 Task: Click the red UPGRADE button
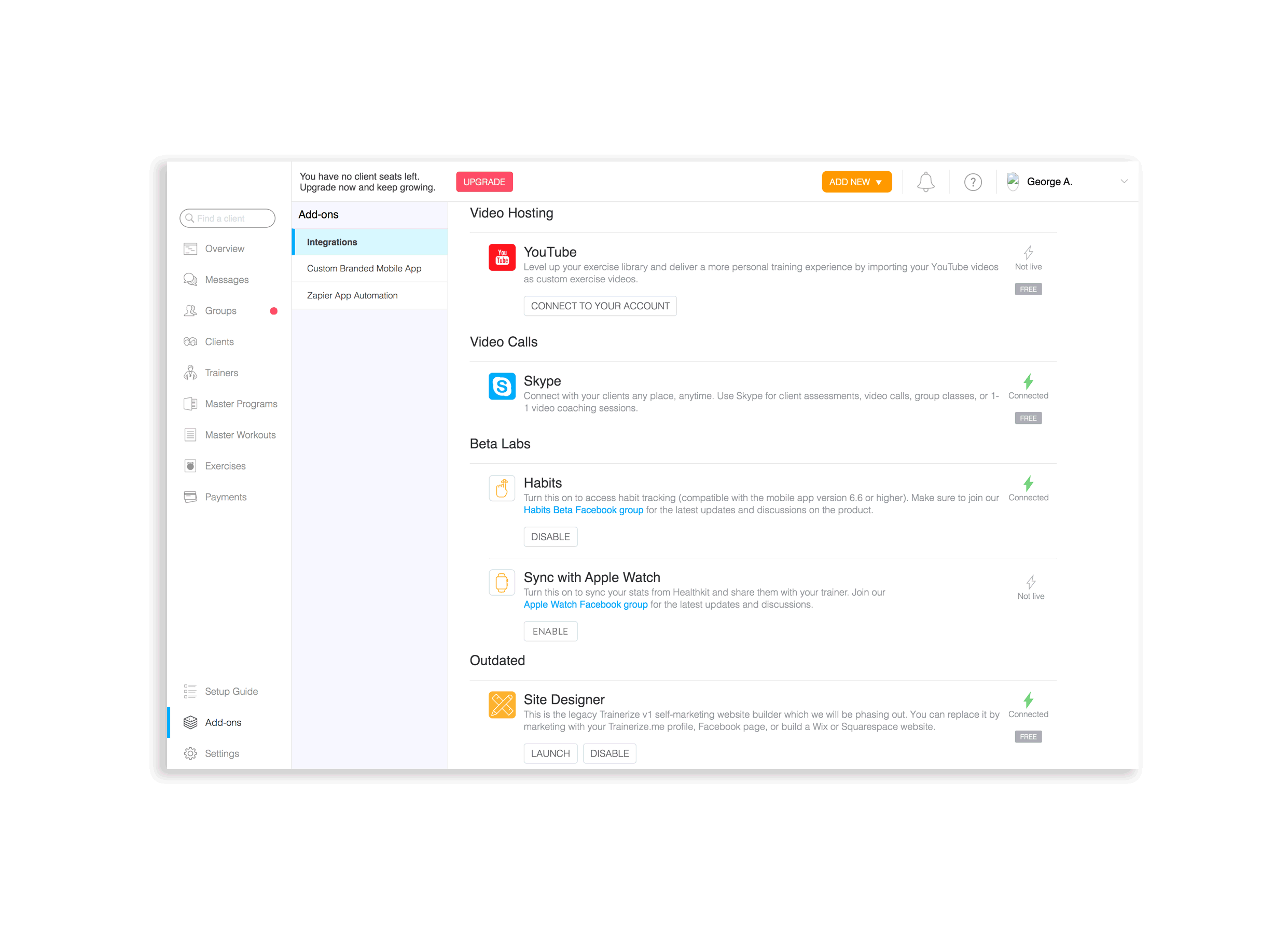tap(484, 182)
